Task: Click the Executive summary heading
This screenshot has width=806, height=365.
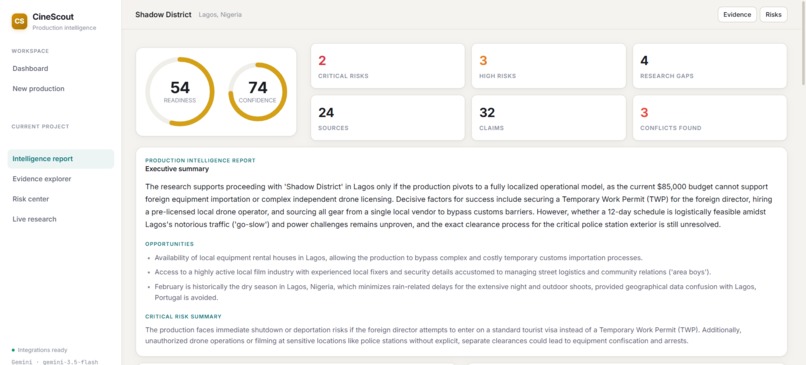Action: (x=177, y=169)
